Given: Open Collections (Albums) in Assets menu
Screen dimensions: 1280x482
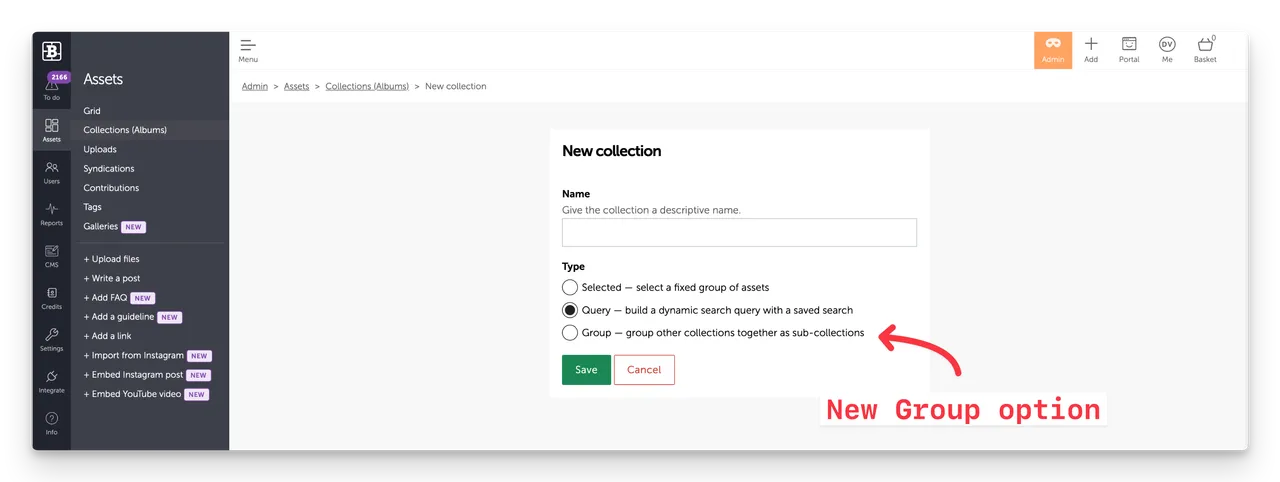Looking at the screenshot, I should click(x=125, y=130).
